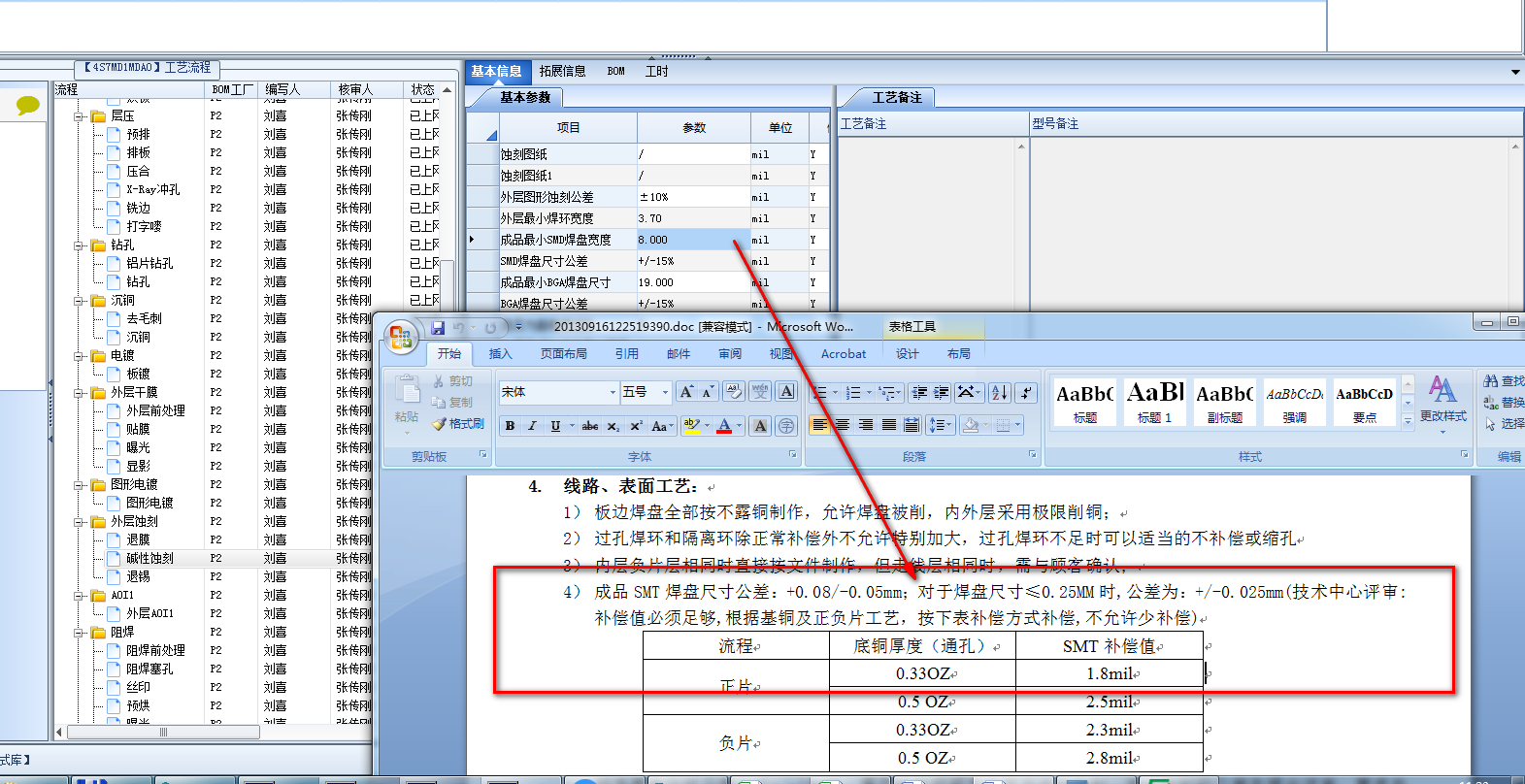Image resolution: width=1525 pixels, height=784 pixels.
Task: Toggle bold formatting in Word
Action: click(x=510, y=425)
